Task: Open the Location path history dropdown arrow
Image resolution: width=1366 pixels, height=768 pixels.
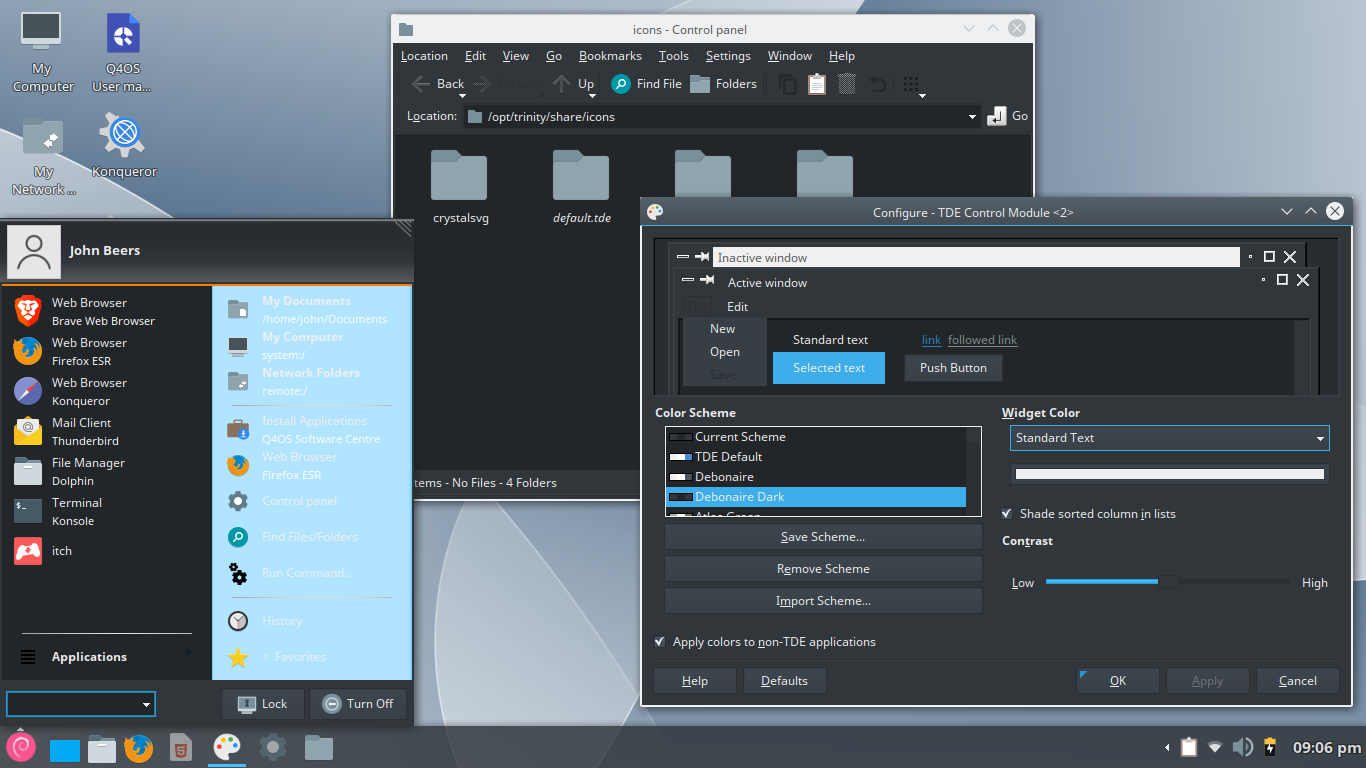Action: click(972, 117)
